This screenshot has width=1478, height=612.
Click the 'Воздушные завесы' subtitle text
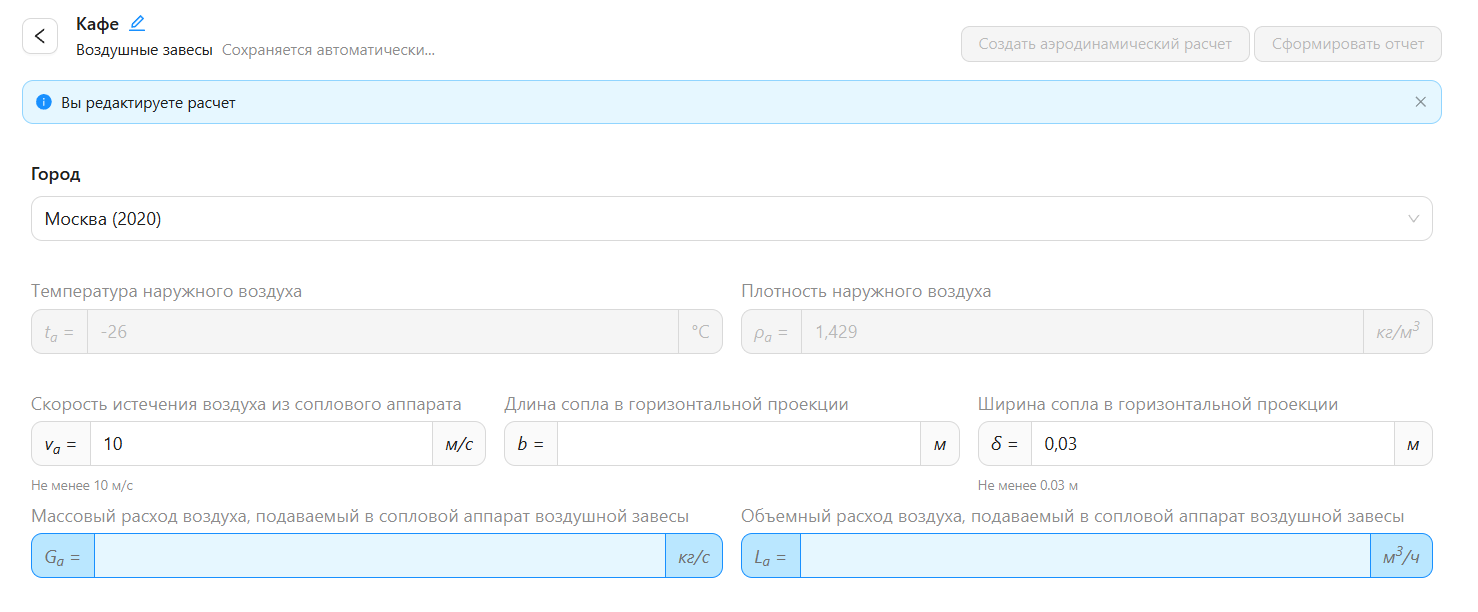[x=144, y=50]
